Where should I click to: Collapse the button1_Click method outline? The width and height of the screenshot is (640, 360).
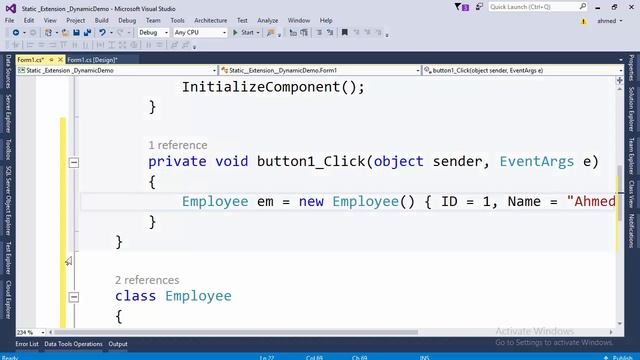pyautogui.click(x=73, y=162)
